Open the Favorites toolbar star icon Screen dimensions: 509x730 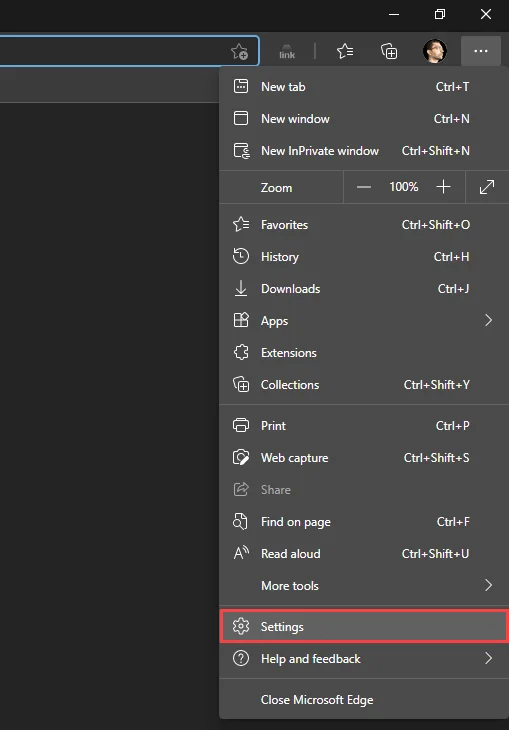click(x=345, y=51)
